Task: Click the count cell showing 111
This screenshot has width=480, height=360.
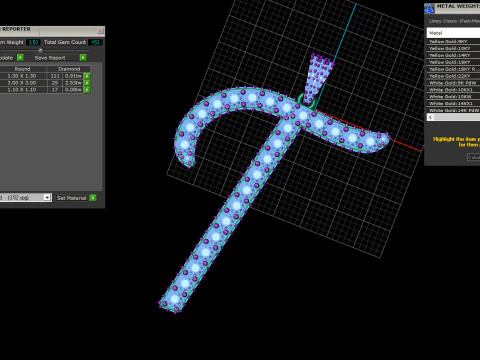Action: click(55, 76)
